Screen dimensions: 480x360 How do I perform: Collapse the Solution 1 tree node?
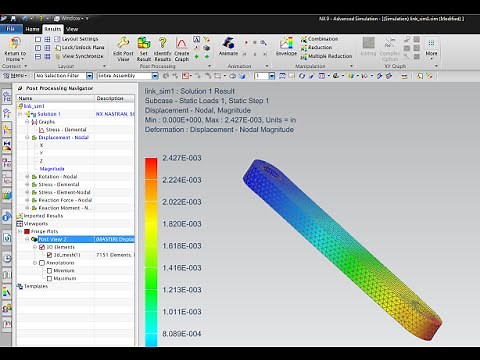20,114
